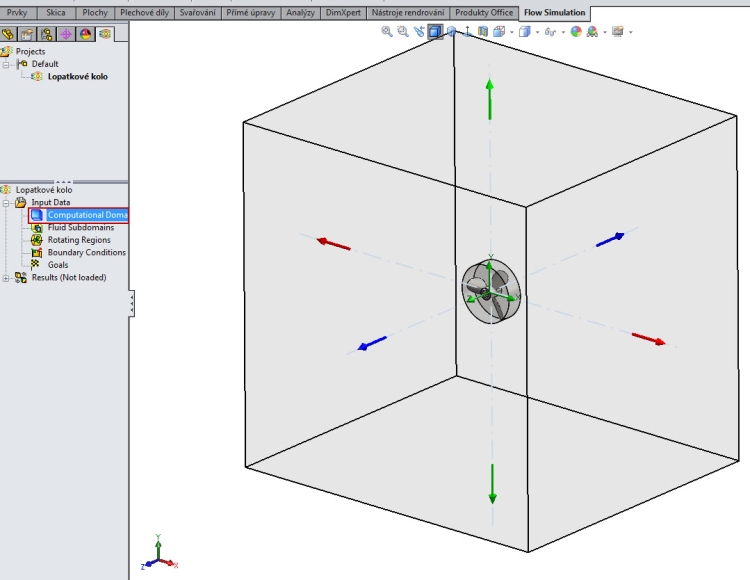750x580 pixels.
Task: Click the View Settings monitor icon
Action: click(618, 32)
